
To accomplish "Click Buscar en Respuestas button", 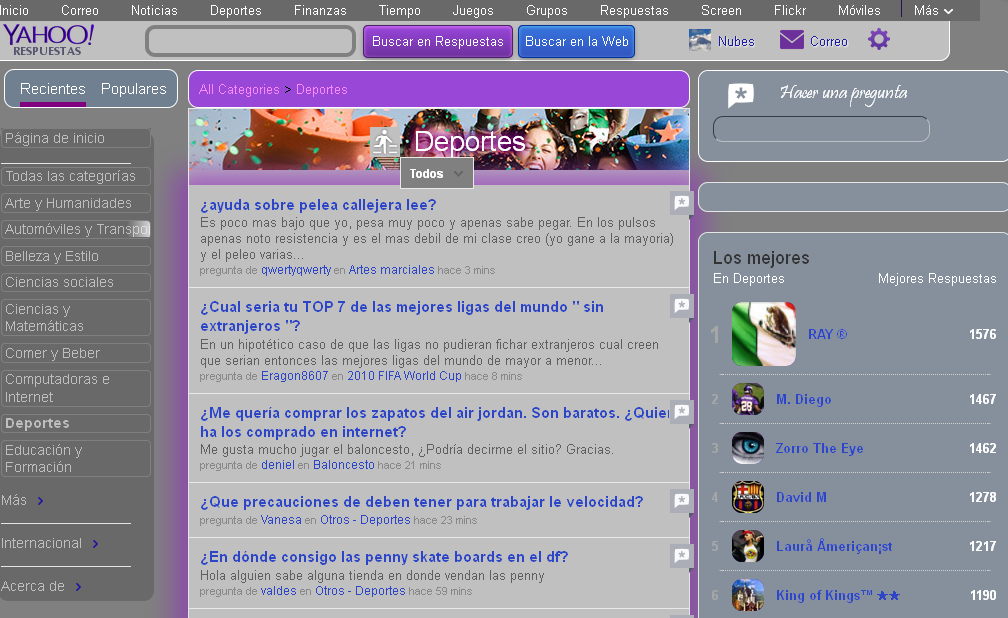I will tap(438, 42).
